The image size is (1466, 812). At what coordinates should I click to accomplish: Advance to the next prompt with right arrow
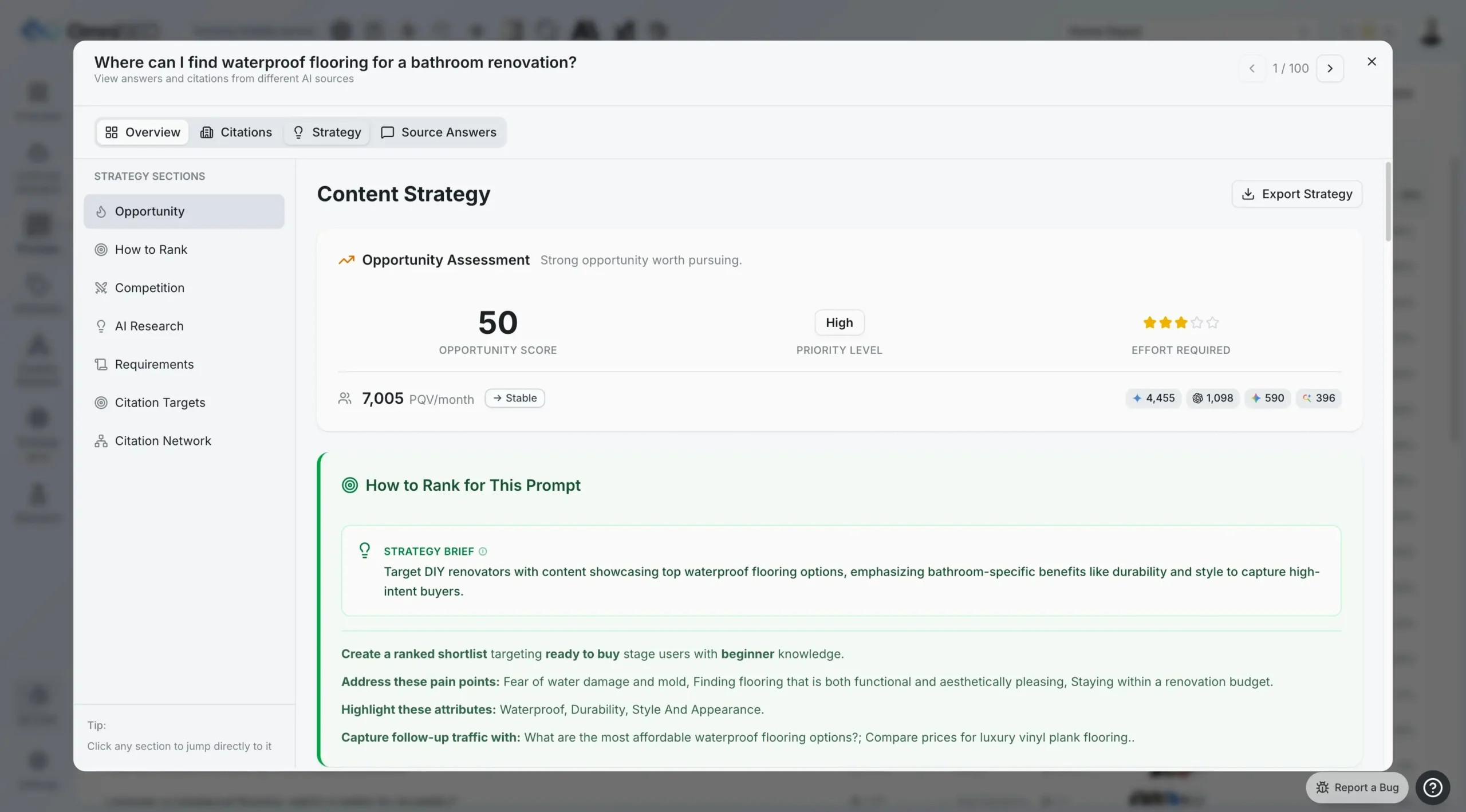click(x=1330, y=68)
